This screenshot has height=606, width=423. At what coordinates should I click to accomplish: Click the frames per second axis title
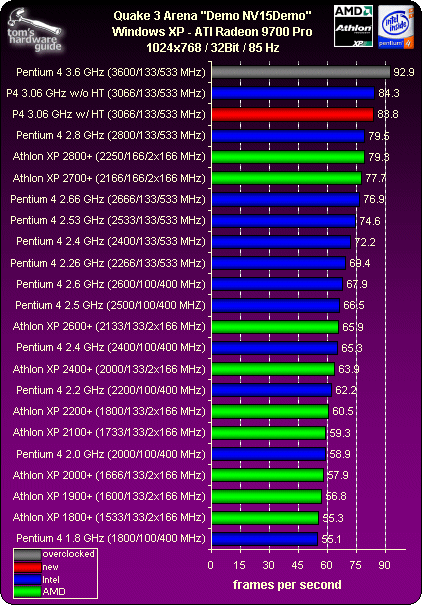(287, 585)
